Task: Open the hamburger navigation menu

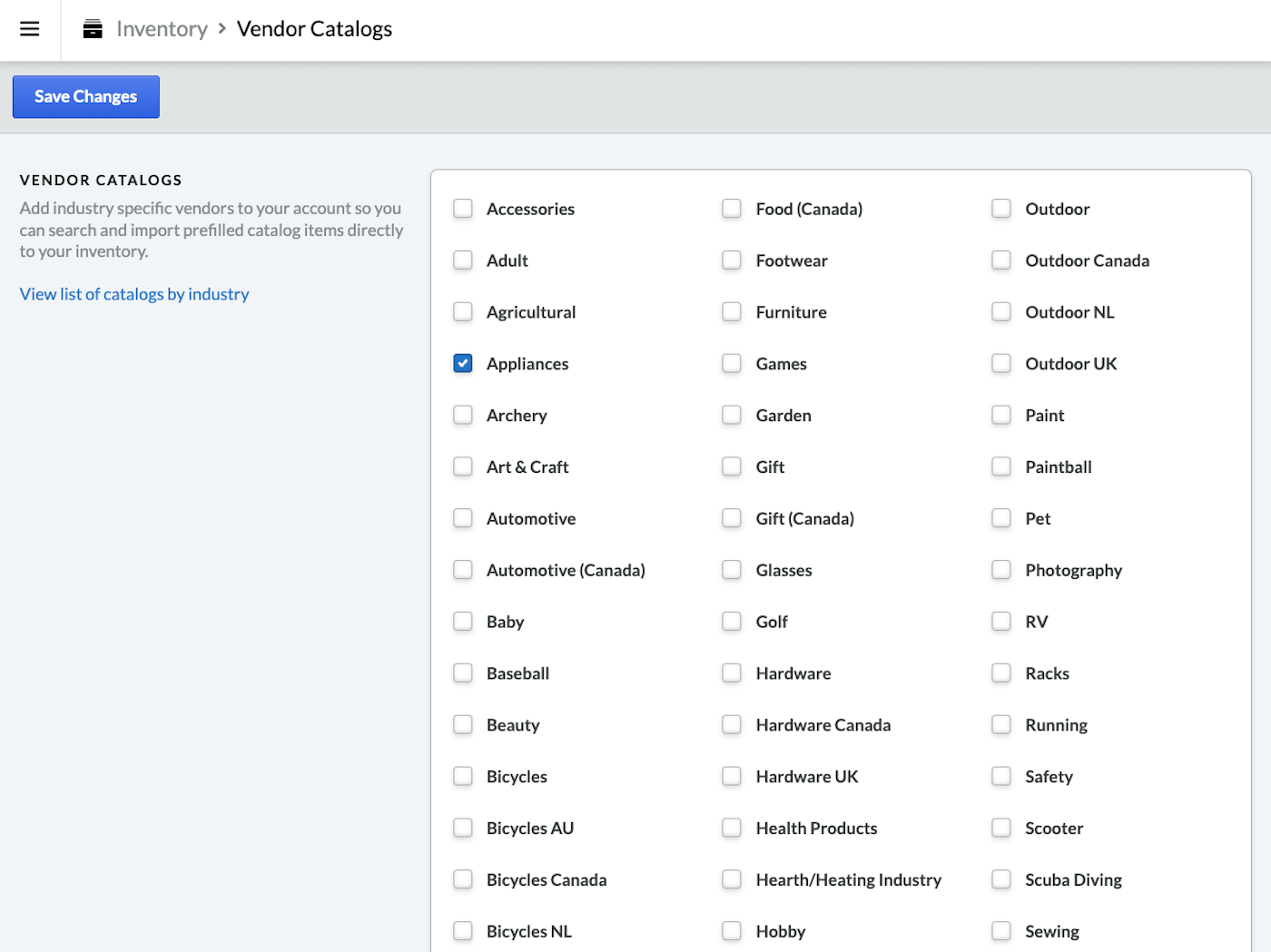Action: 29,29
